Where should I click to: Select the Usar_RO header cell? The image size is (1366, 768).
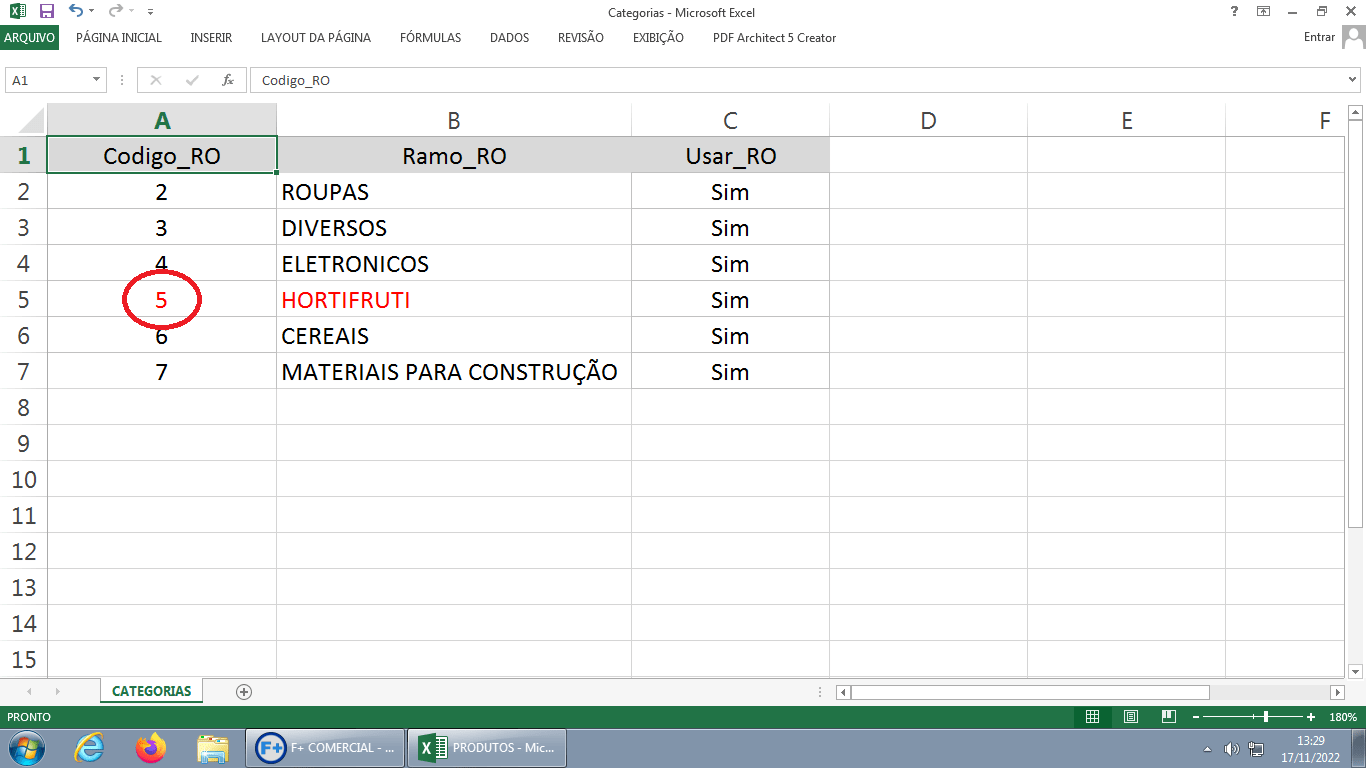730,155
